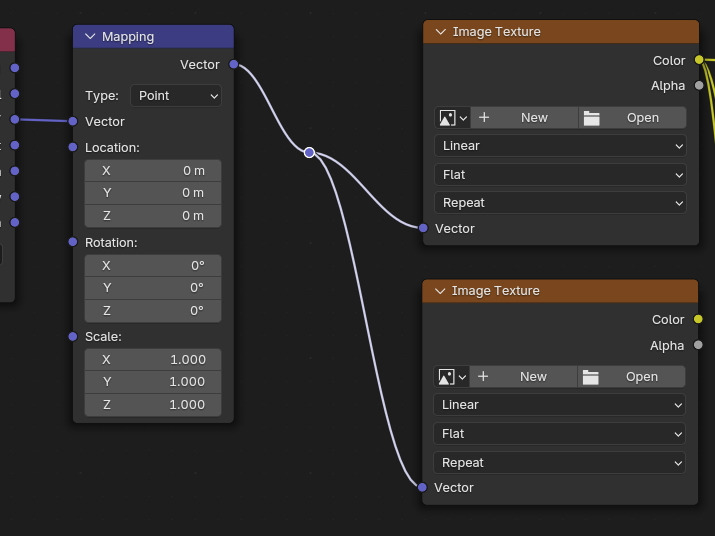This screenshot has height=536, width=715.
Task: Select lower Image Texture node title
Action: [560, 291]
